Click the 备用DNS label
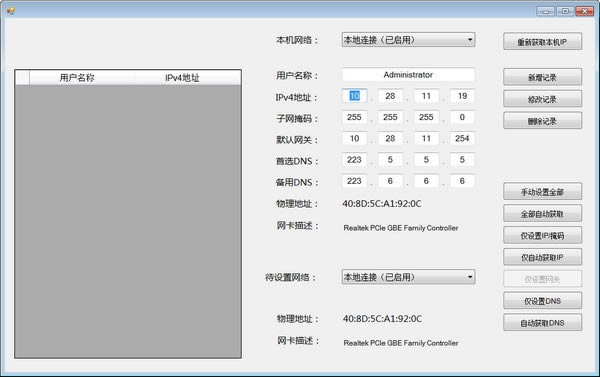 click(x=297, y=183)
